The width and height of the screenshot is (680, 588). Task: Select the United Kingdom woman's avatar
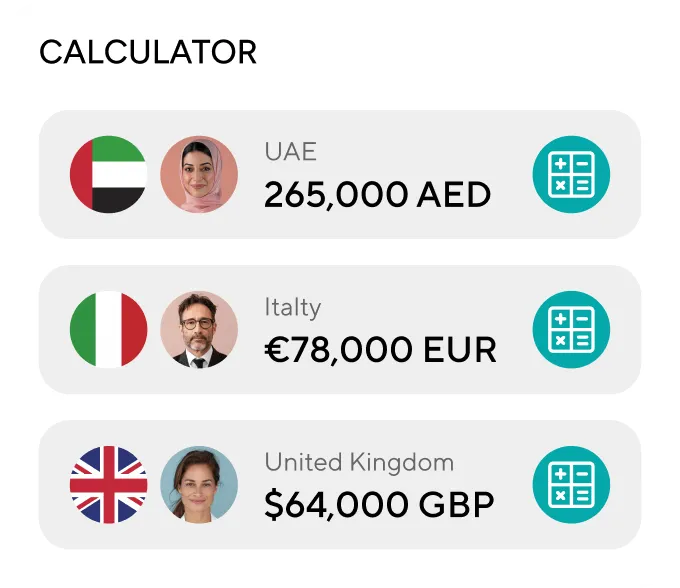coord(199,484)
